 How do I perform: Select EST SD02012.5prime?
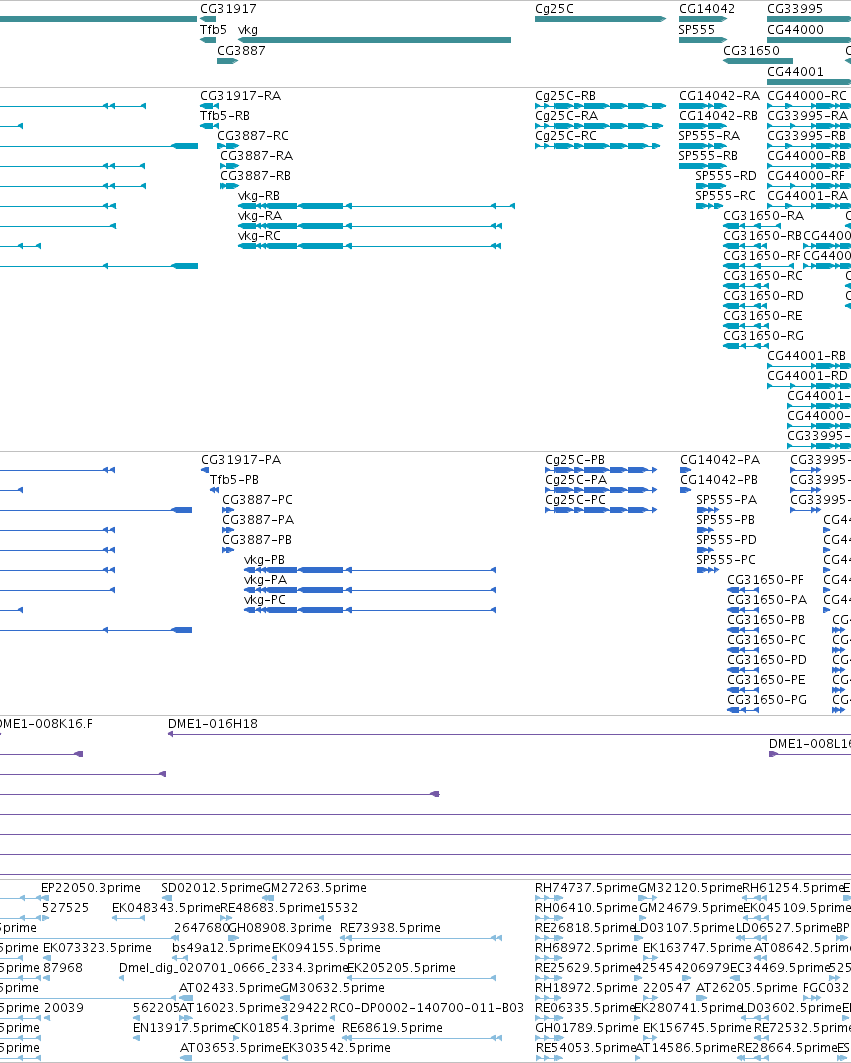click(212, 888)
